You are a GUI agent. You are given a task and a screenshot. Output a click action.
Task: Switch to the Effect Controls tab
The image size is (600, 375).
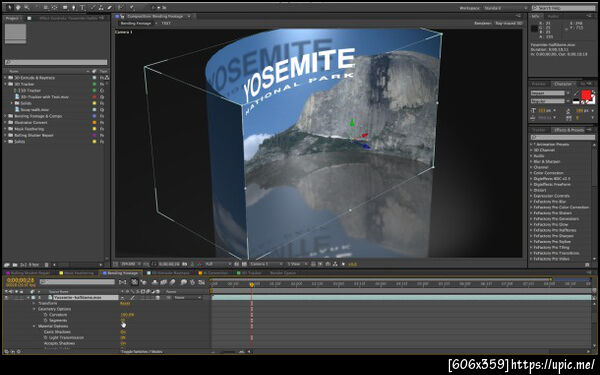[x=69, y=18]
